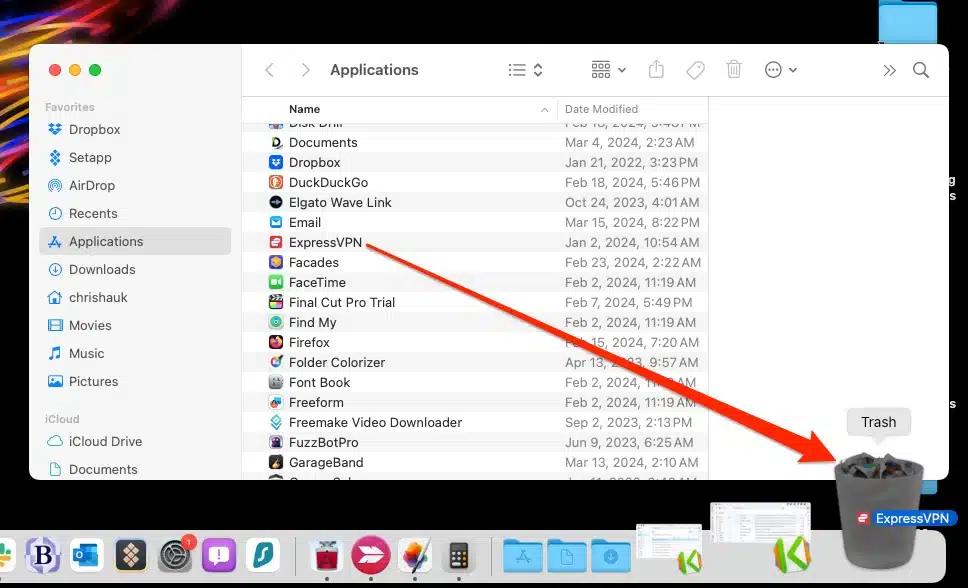
Task: Open the More actions ellipsis menu
Action: coord(780,70)
